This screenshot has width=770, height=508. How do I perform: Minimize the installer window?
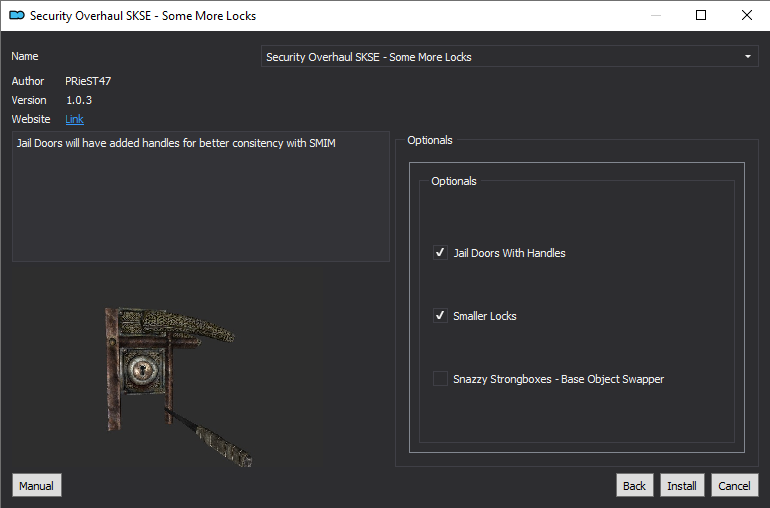[x=656, y=15]
